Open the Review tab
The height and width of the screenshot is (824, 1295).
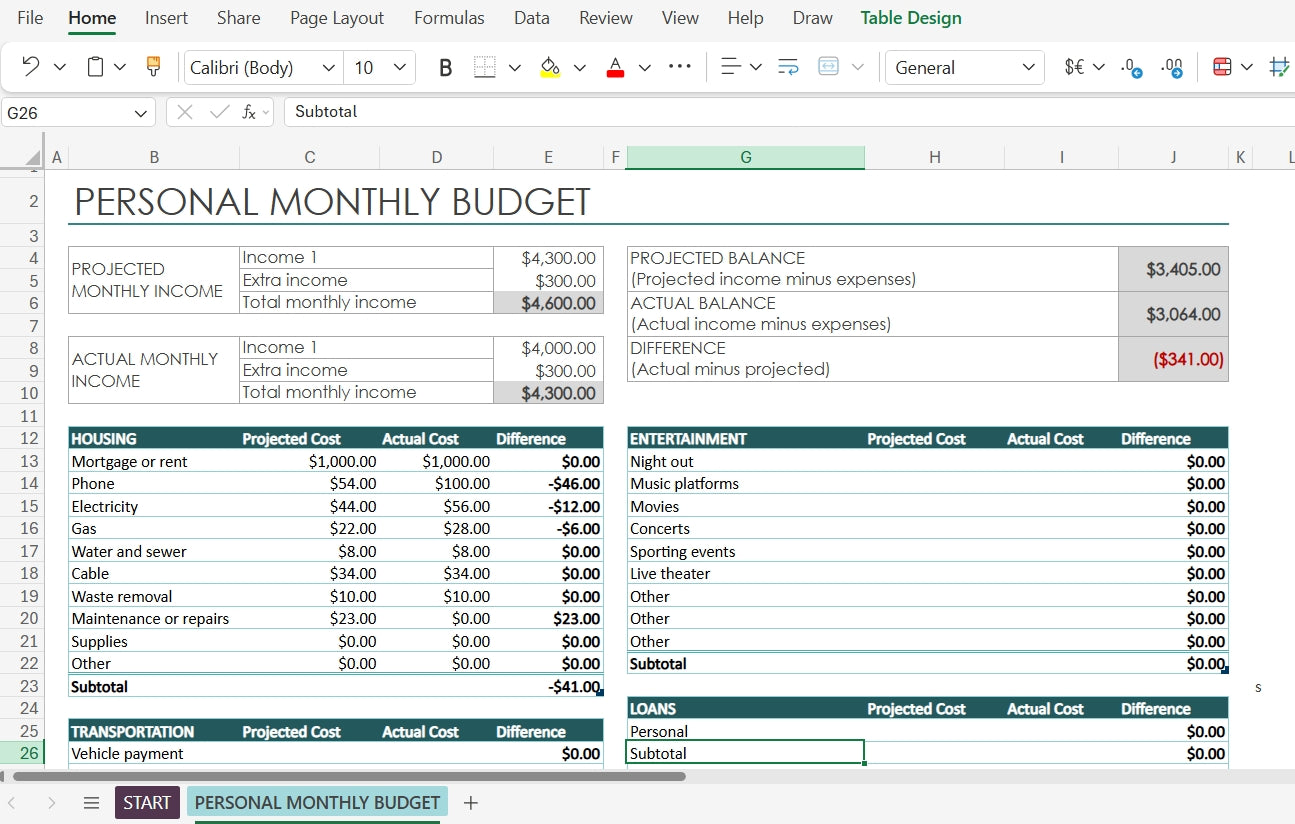point(606,18)
